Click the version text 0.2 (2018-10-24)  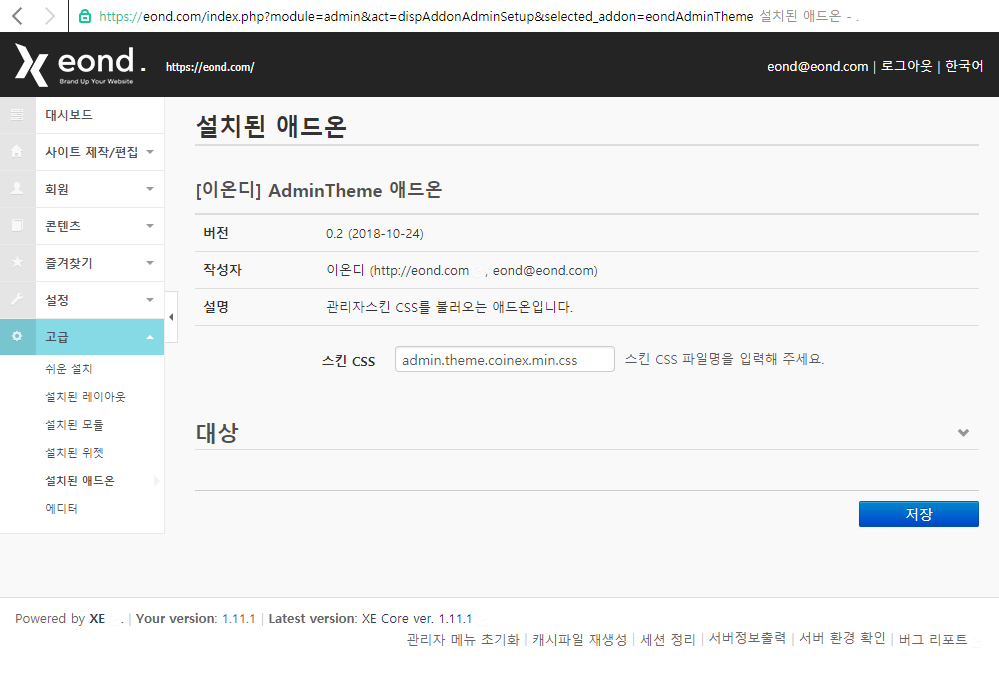[375, 234]
